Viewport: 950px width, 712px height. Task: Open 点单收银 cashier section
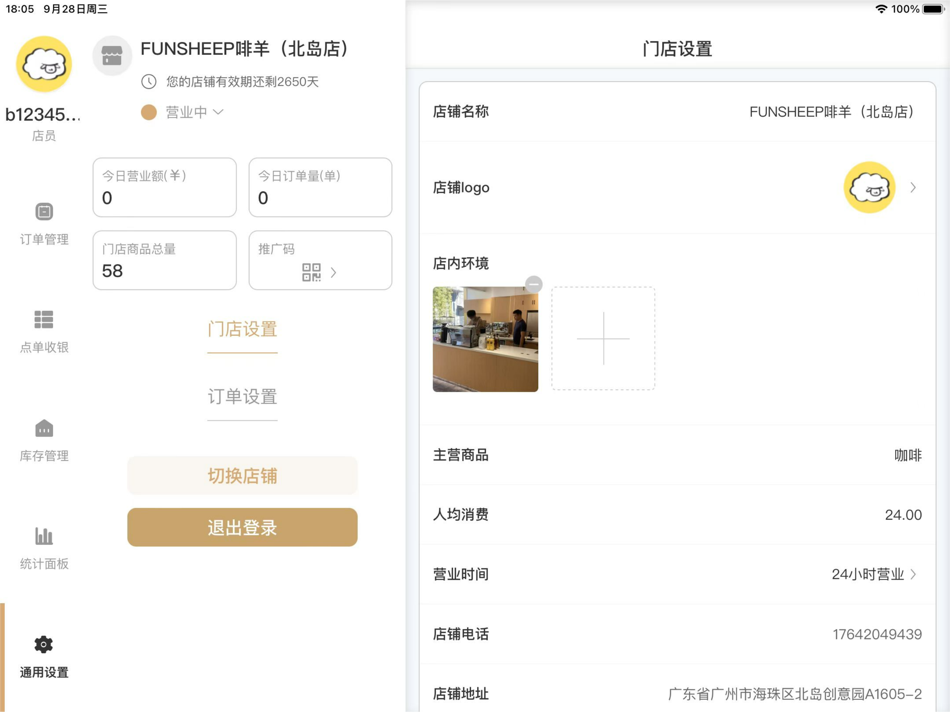[44, 331]
